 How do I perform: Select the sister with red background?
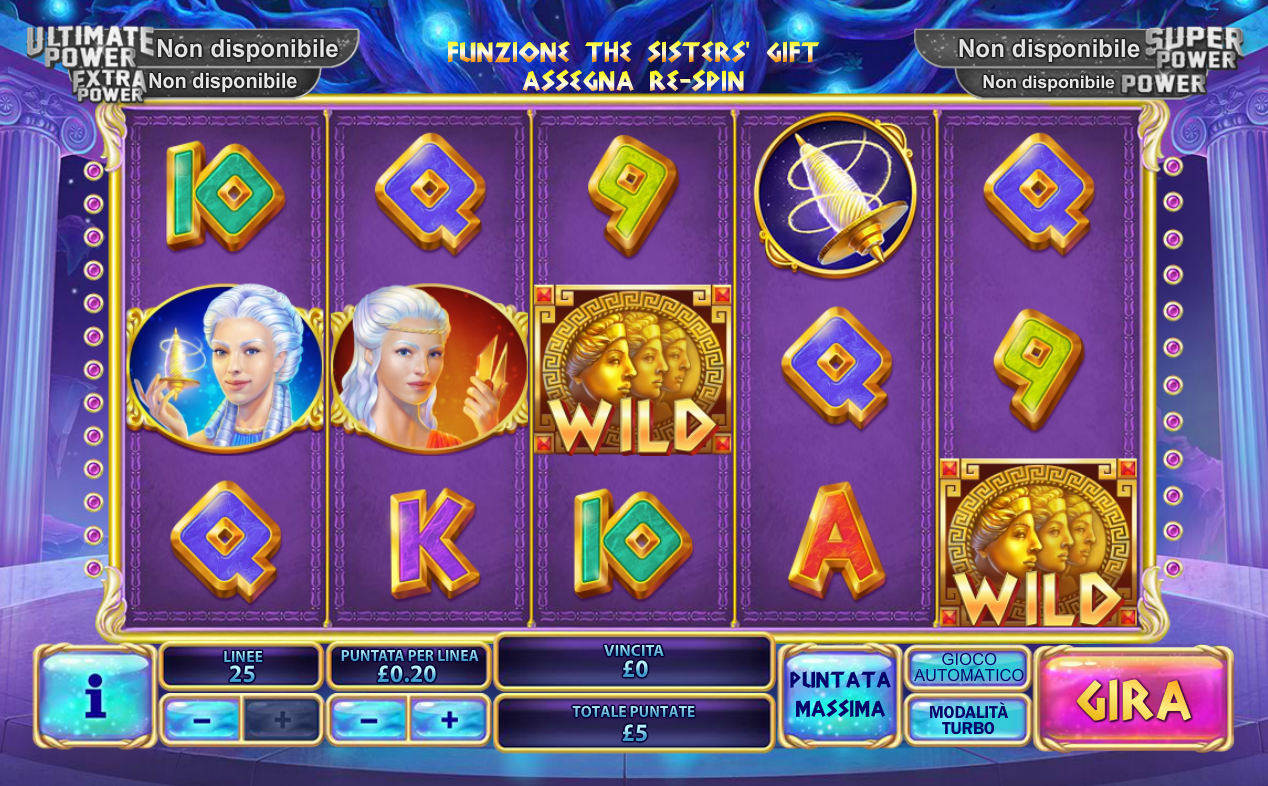coord(429,366)
